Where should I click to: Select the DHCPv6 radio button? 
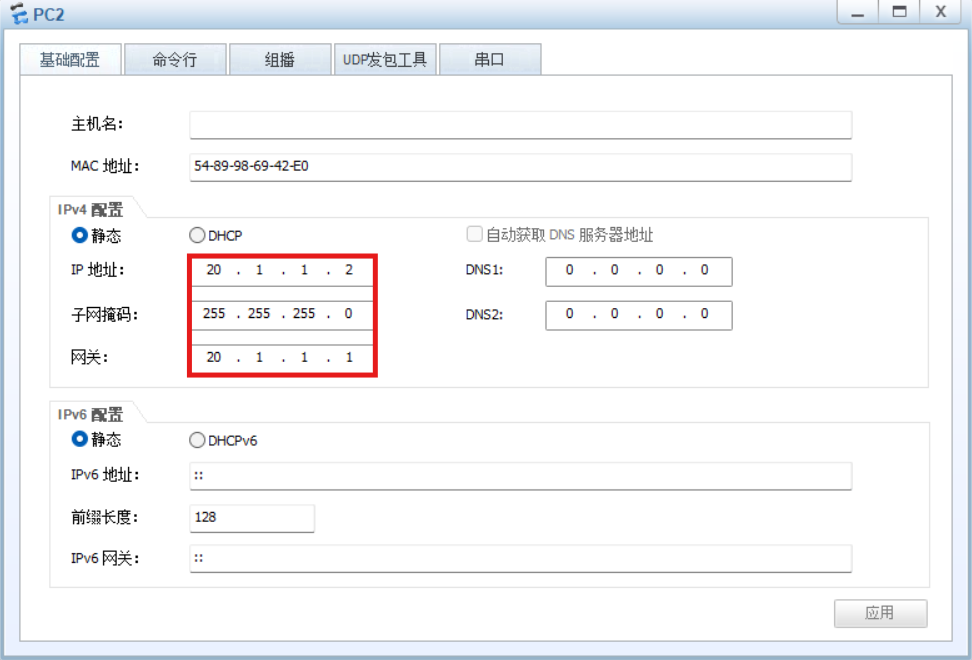(197, 440)
